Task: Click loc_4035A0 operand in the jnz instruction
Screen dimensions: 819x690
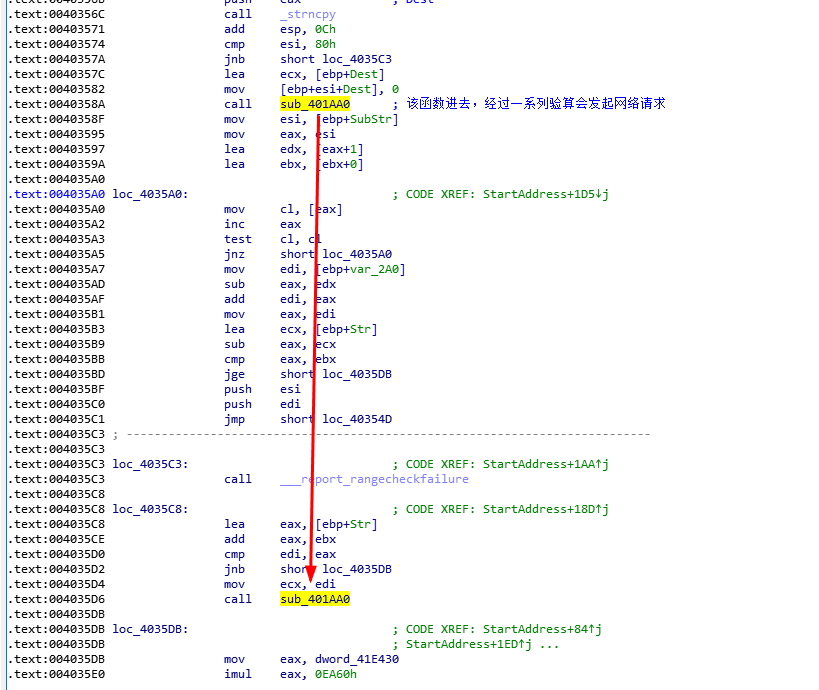Action: pos(356,254)
